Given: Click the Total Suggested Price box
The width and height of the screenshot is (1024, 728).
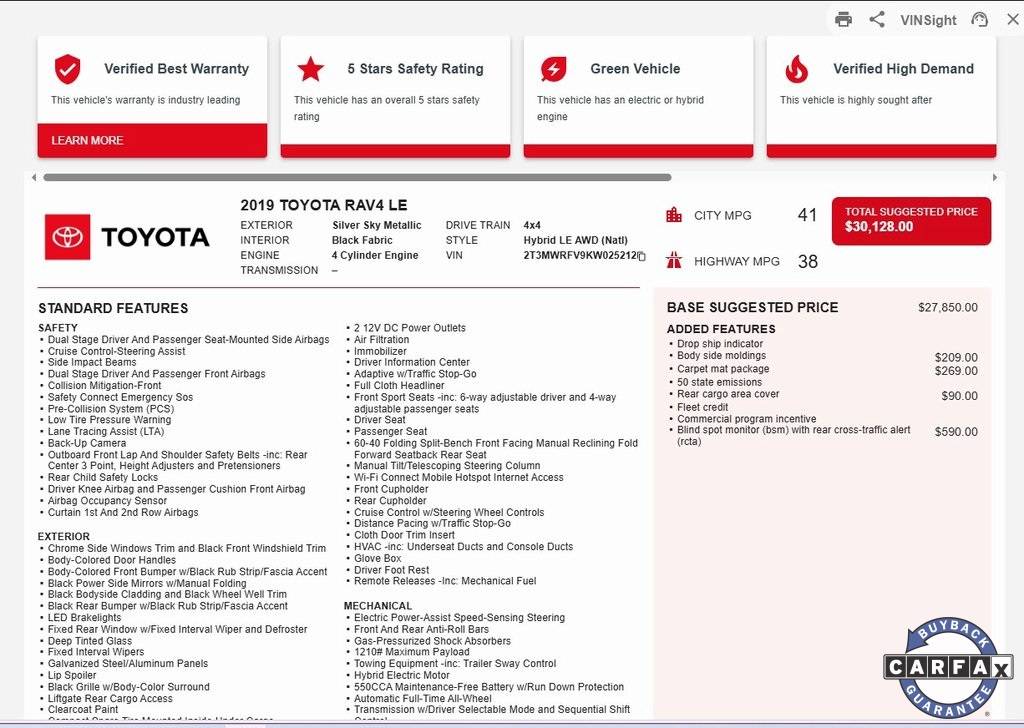Looking at the screenshot, I should click(911, 221).
